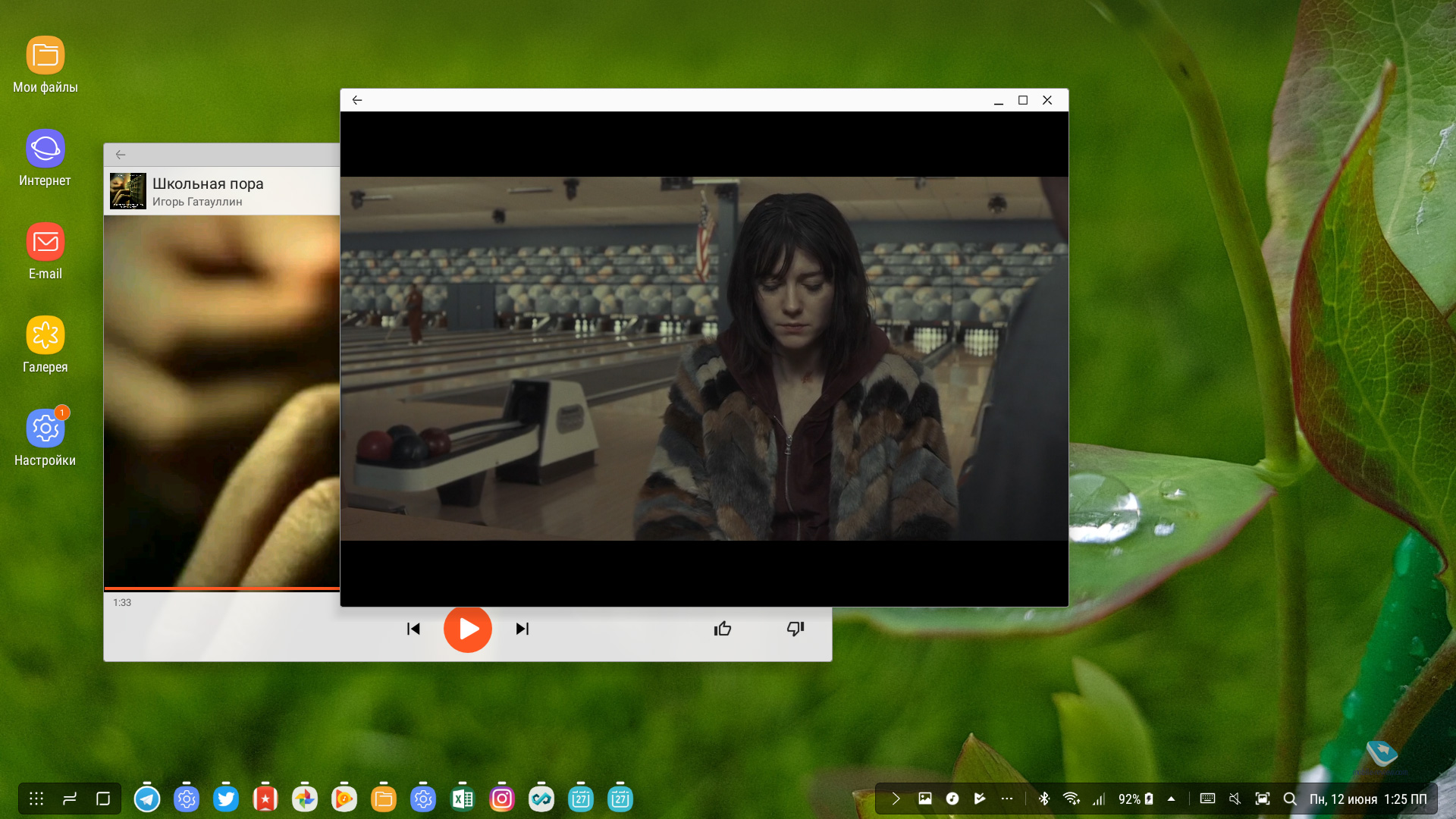Open Instagram from the taskbar
Image resolution: width=1456 pixels, height=819 pixels.
502,799
